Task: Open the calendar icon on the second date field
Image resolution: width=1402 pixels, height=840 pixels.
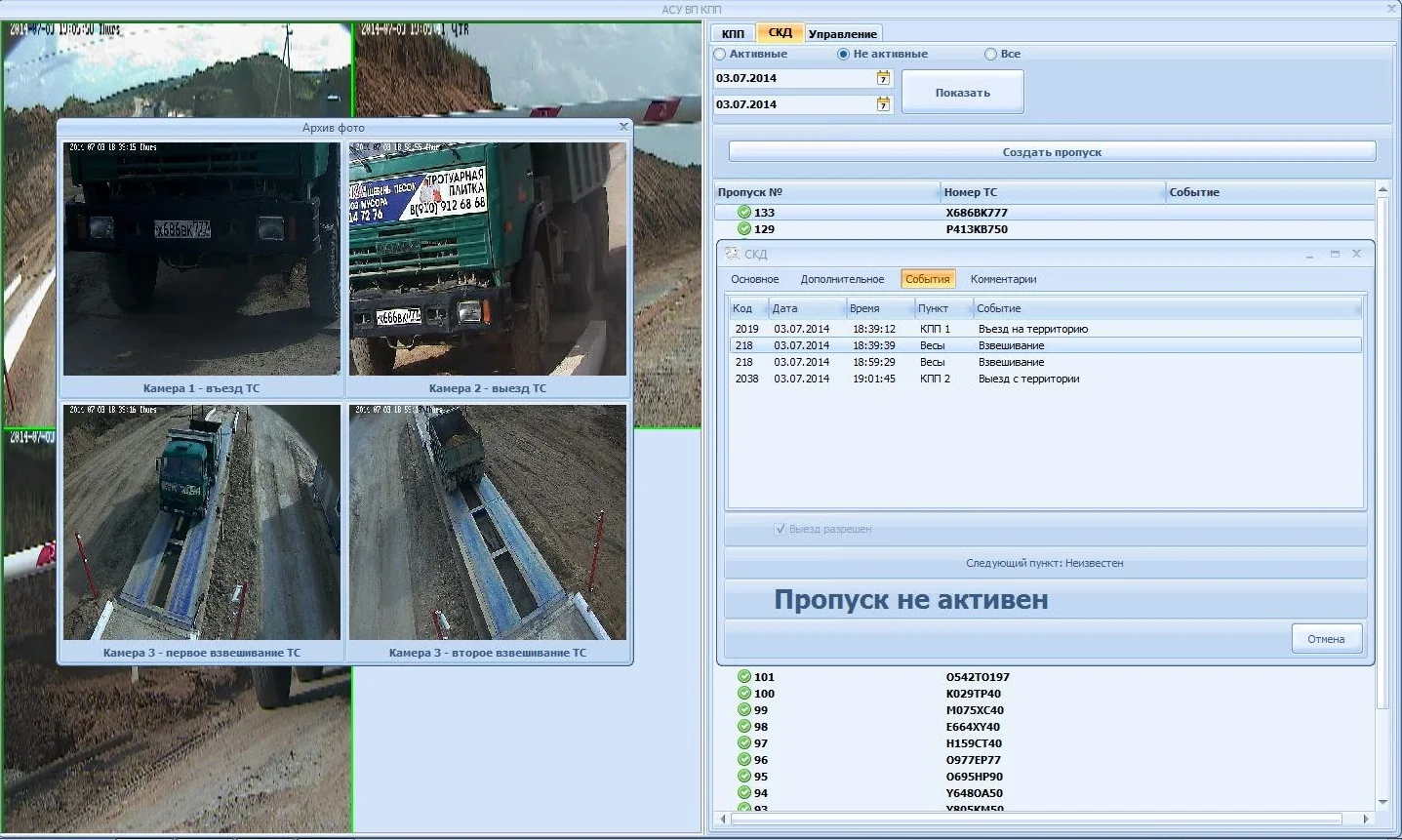Action: click(x=883, y=104)
